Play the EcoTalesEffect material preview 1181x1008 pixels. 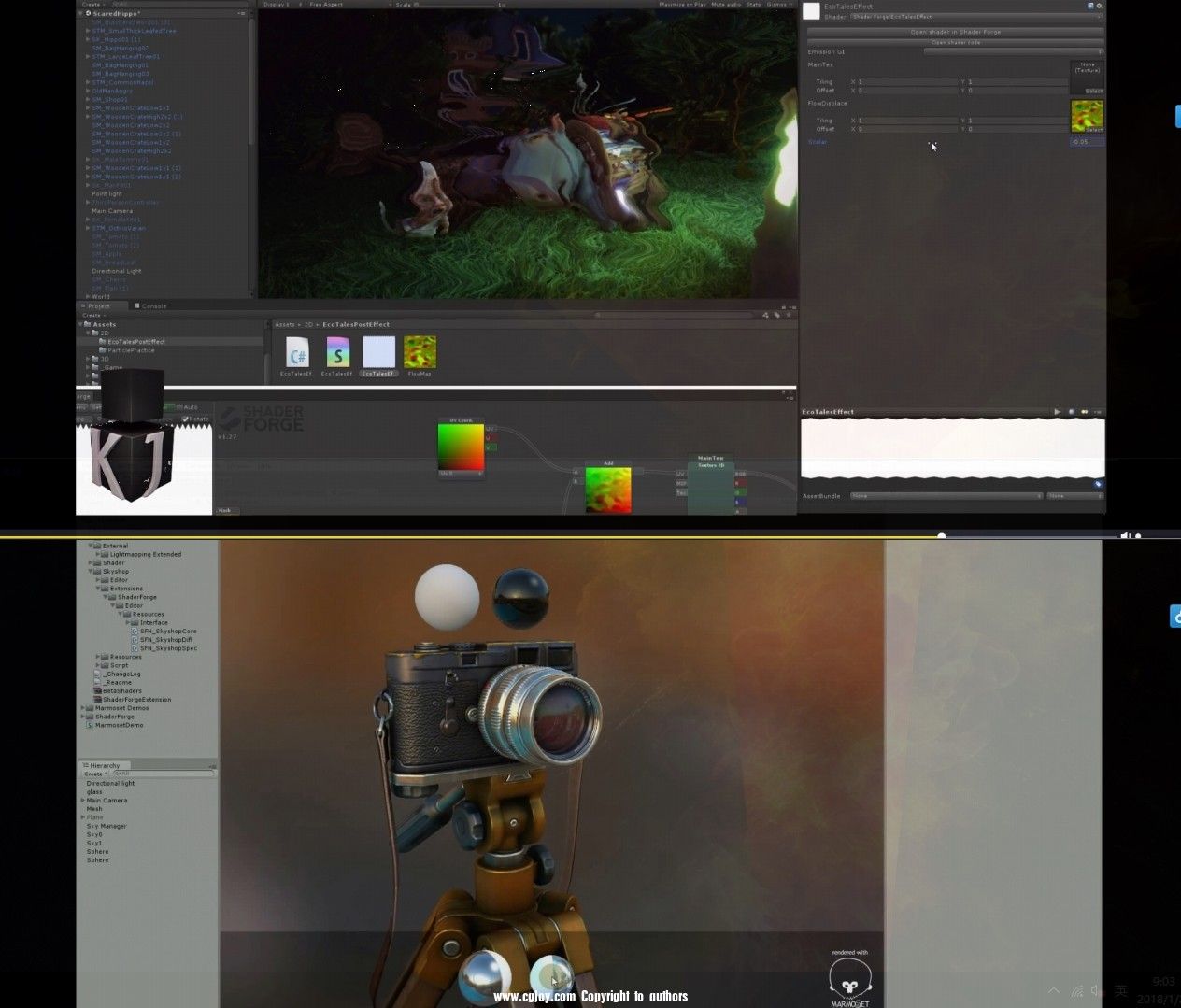[1058, 412]
